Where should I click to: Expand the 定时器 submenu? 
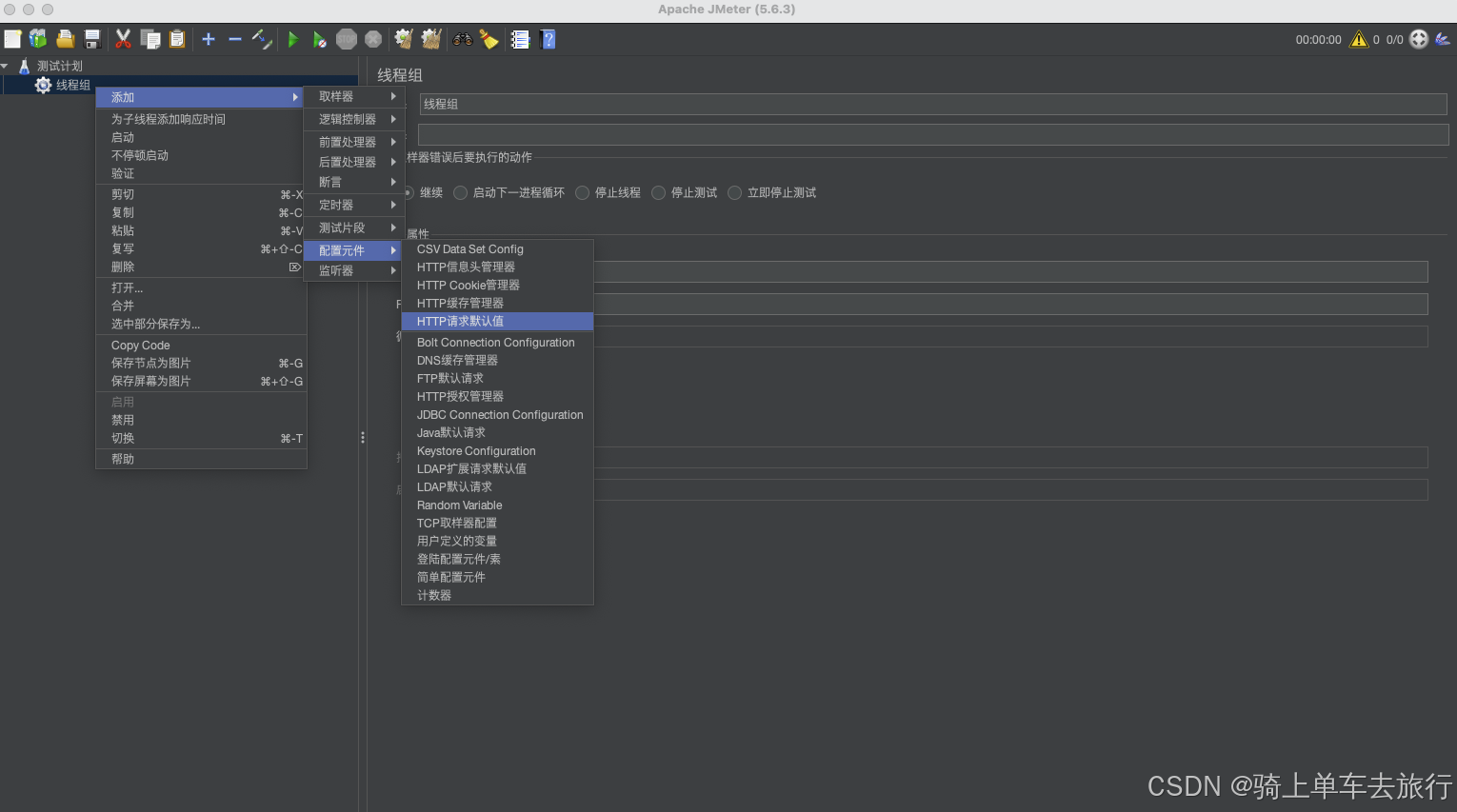click(354, 205)
